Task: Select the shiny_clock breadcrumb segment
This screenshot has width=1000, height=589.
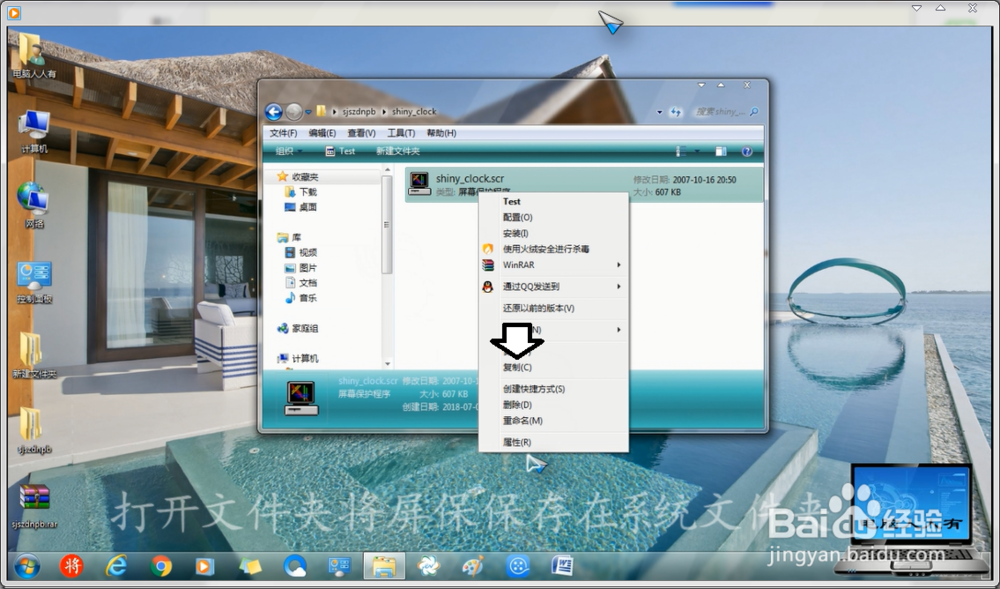Action: tap(414, 112)
